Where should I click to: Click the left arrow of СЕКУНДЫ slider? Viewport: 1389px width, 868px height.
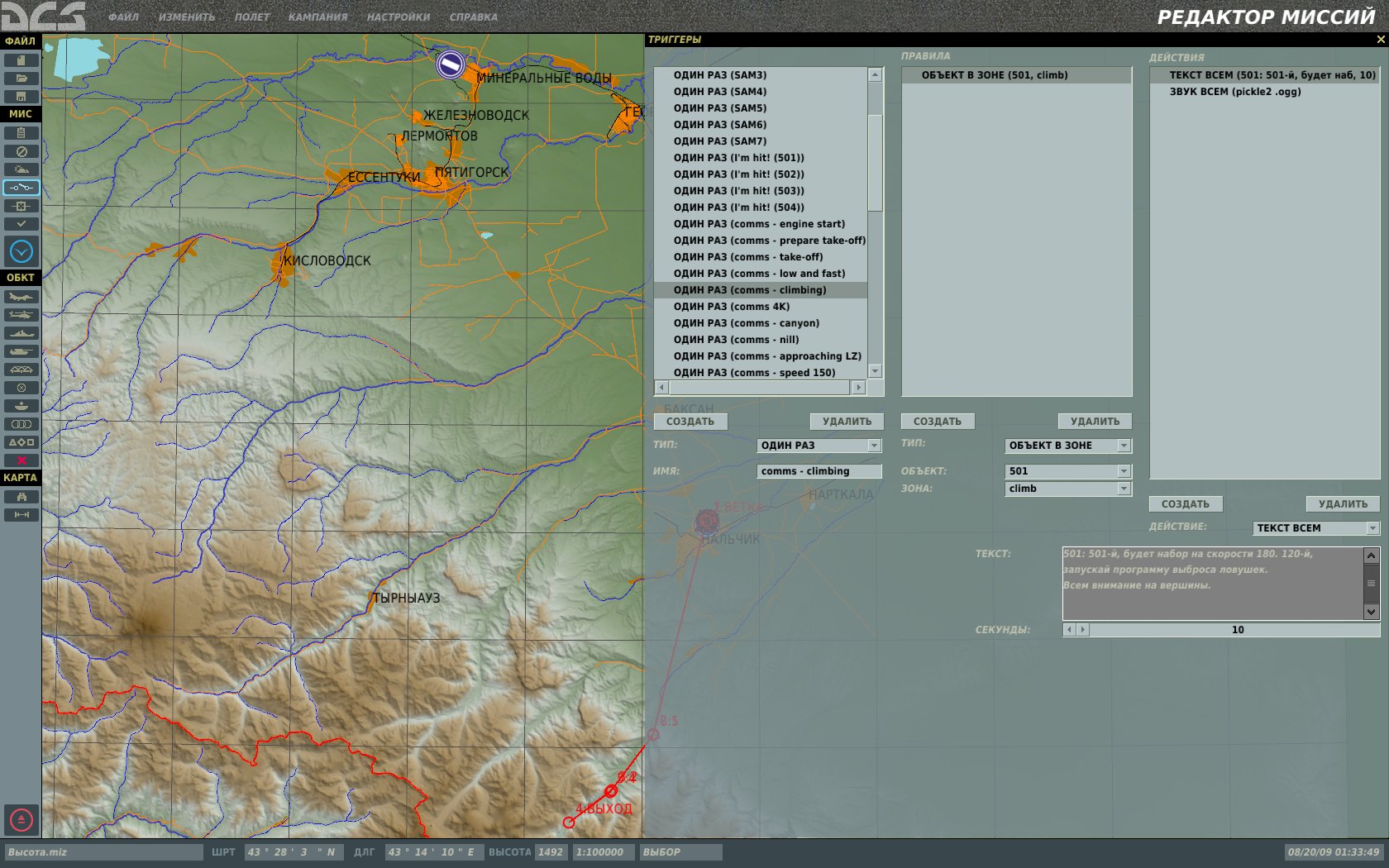tap(1069, 630)
